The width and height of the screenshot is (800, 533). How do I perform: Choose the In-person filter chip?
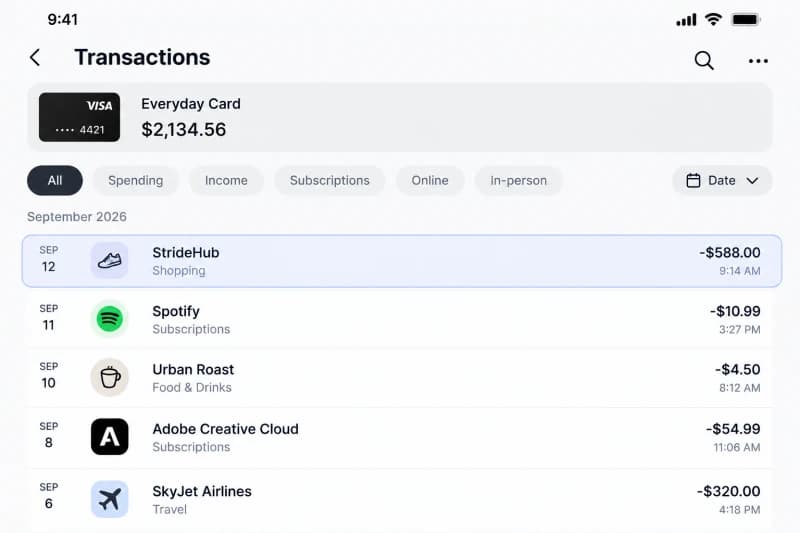[x=518, y=181]
